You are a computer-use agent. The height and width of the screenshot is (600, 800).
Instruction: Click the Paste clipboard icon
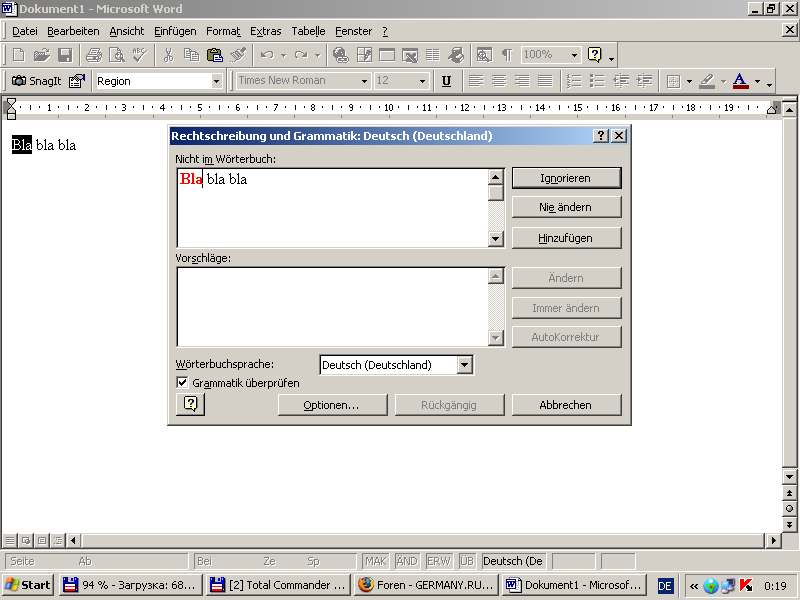tap(215, 55)
